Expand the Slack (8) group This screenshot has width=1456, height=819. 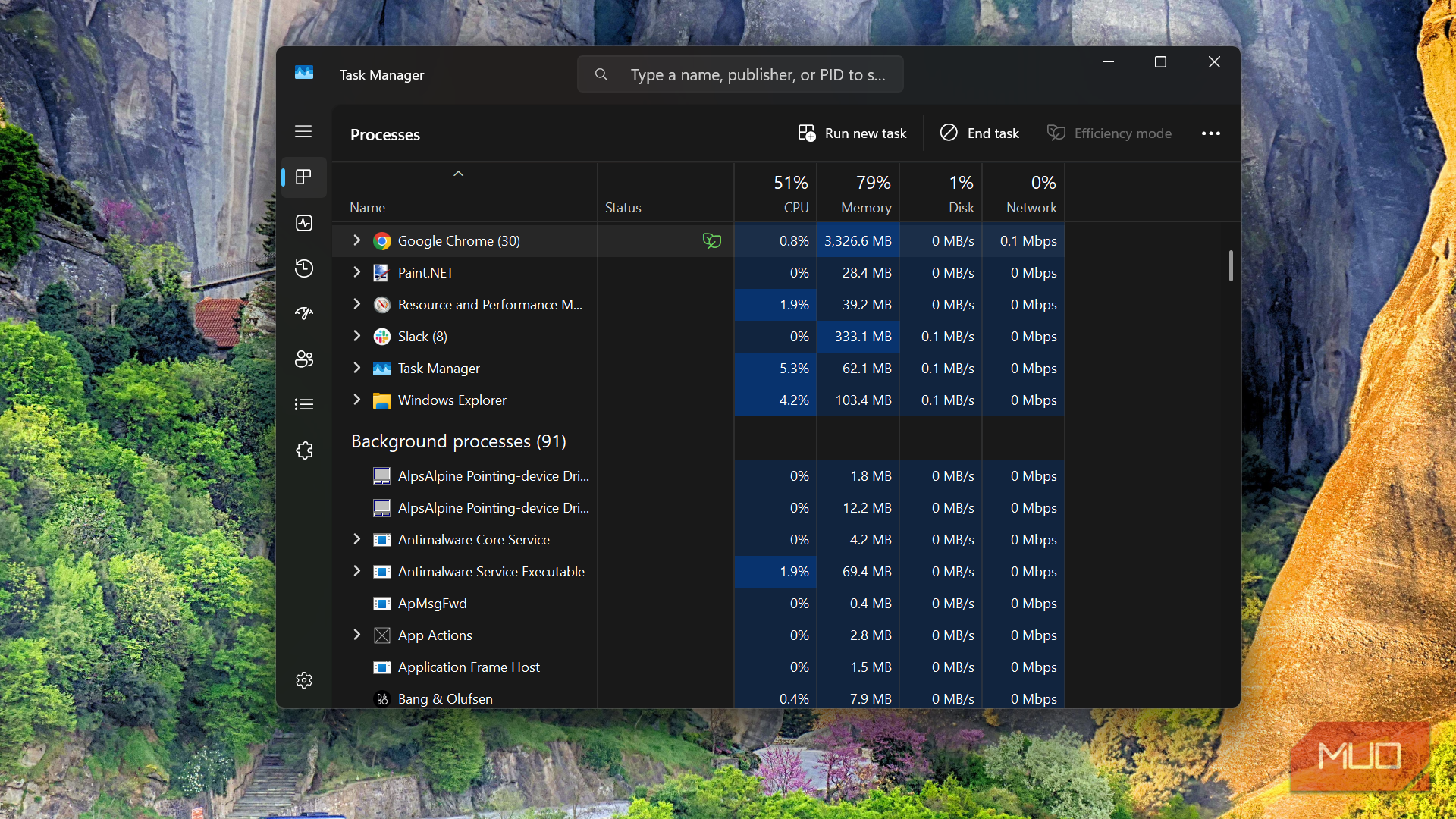click(x=356, y=336)
